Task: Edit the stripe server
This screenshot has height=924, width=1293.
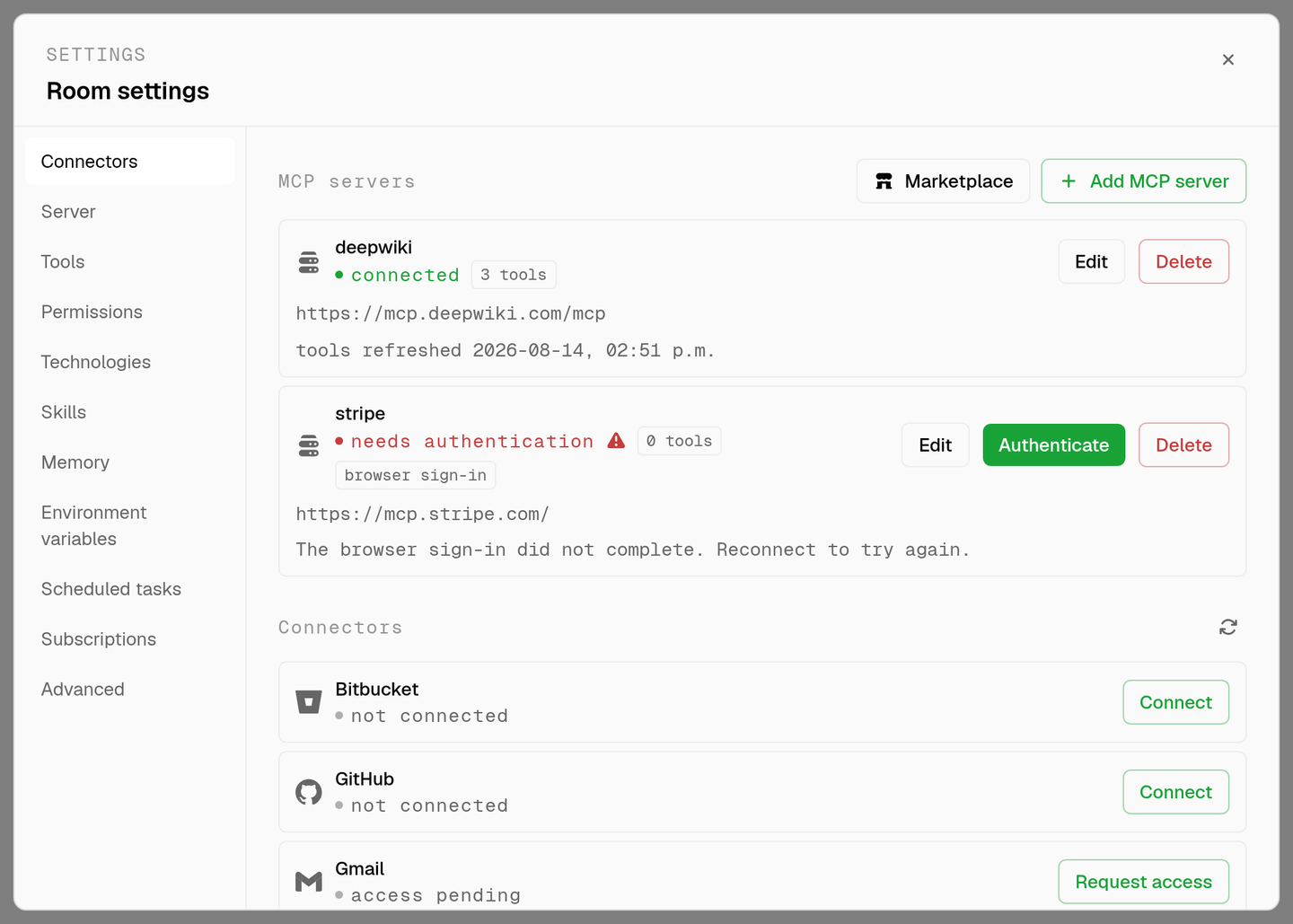Action: (x=935, y=445)
